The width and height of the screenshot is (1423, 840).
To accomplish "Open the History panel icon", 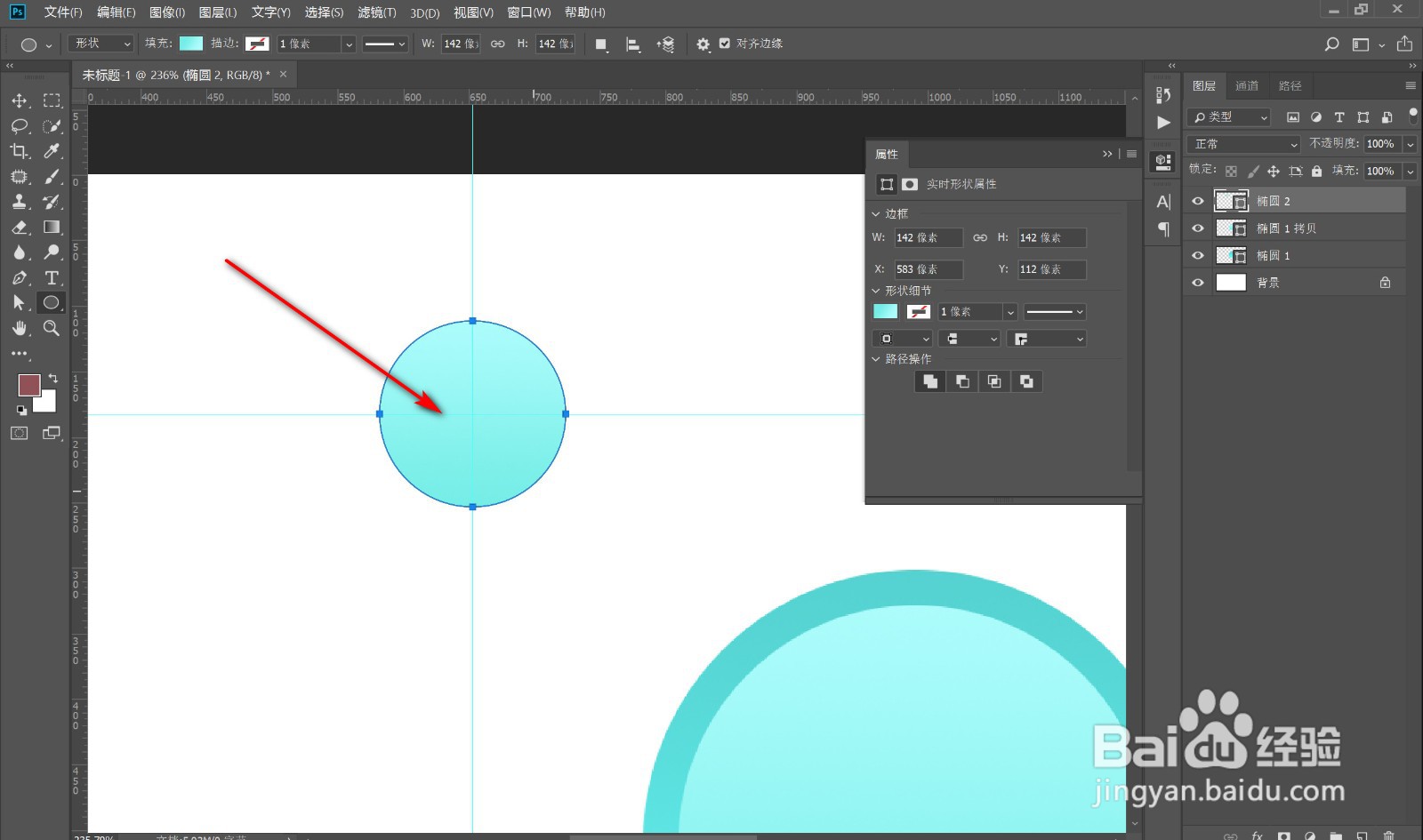I will [x=1163, y=95].
